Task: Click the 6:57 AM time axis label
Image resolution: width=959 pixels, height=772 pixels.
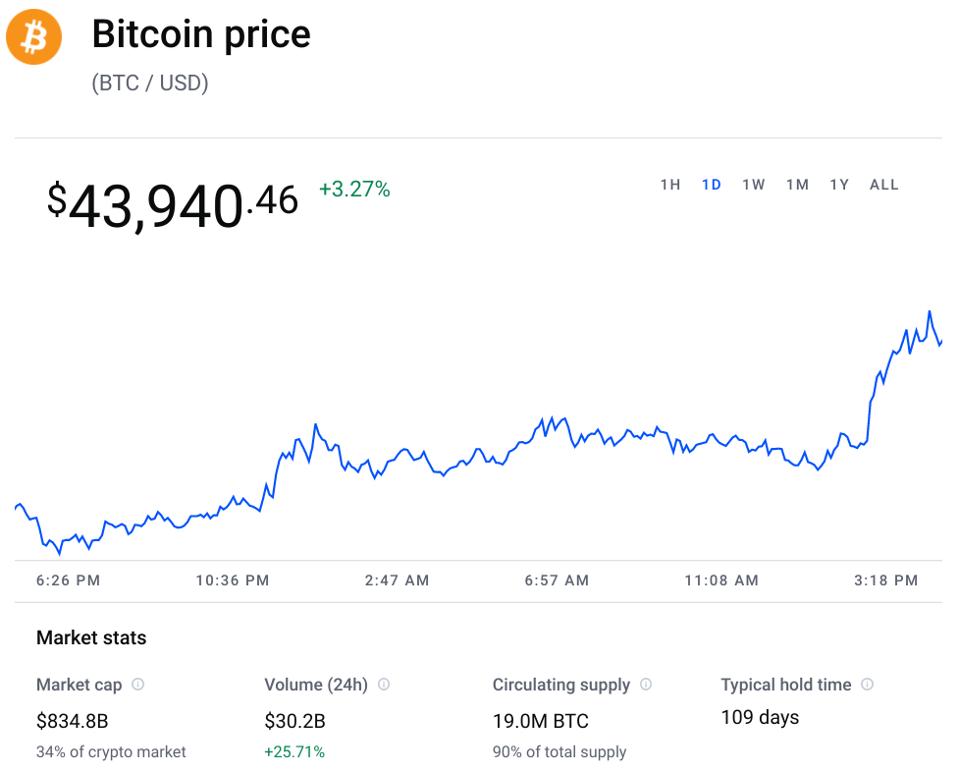Action: point(557,580)
